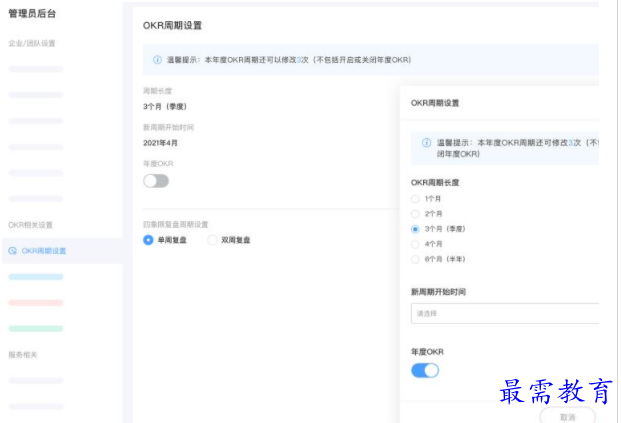Choose 2个月 cycle length
The width and height of the screenshot is (621, 423).
coord(415,214)
